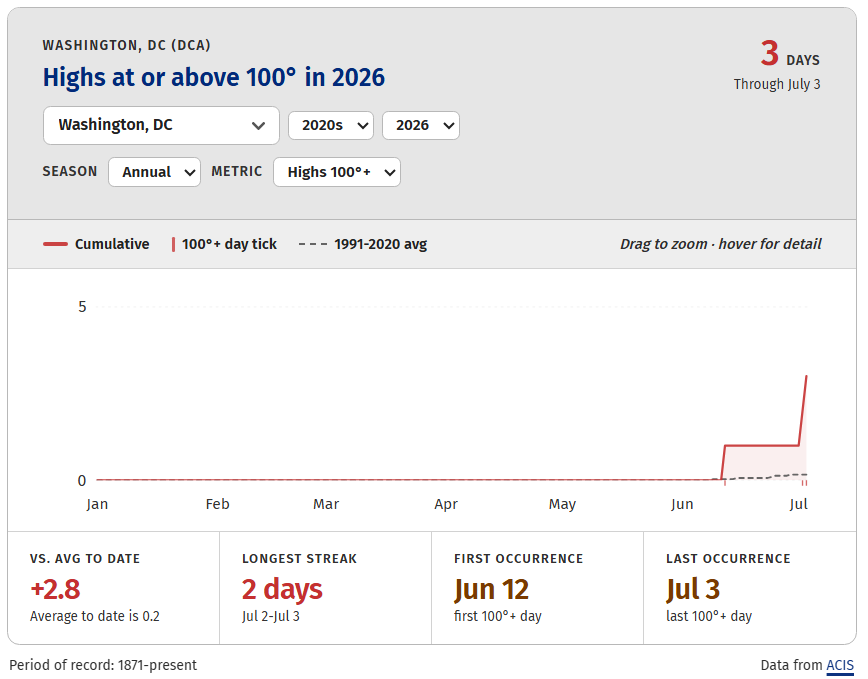Open the Highs 100°+ metric dropdown

(337, 172)
